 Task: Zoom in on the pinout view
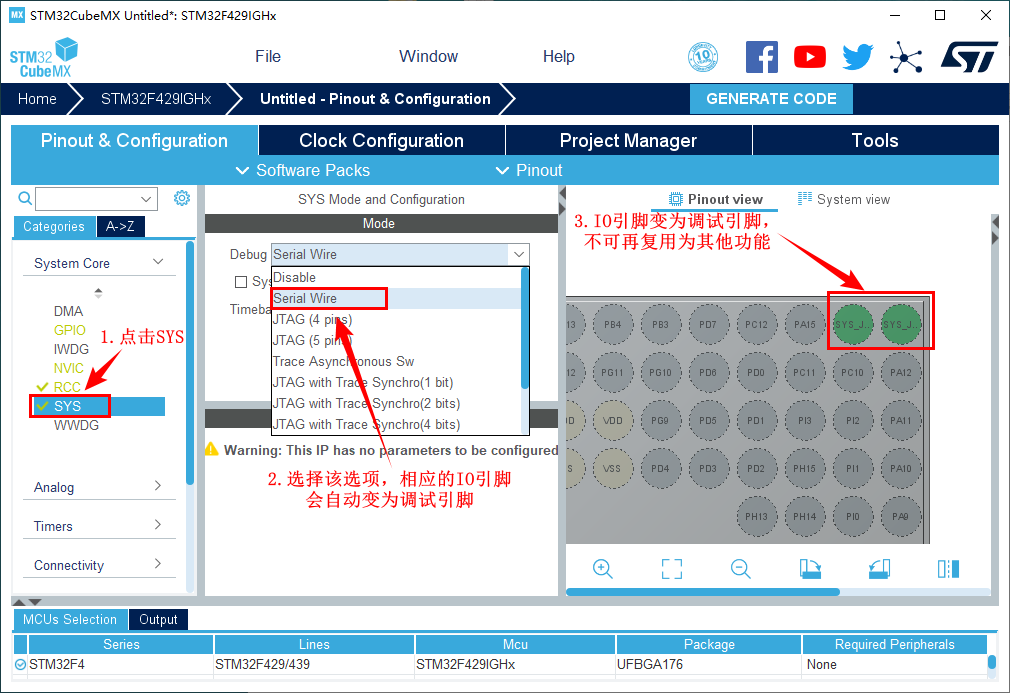pyautogui.click(x=602, y=568)
